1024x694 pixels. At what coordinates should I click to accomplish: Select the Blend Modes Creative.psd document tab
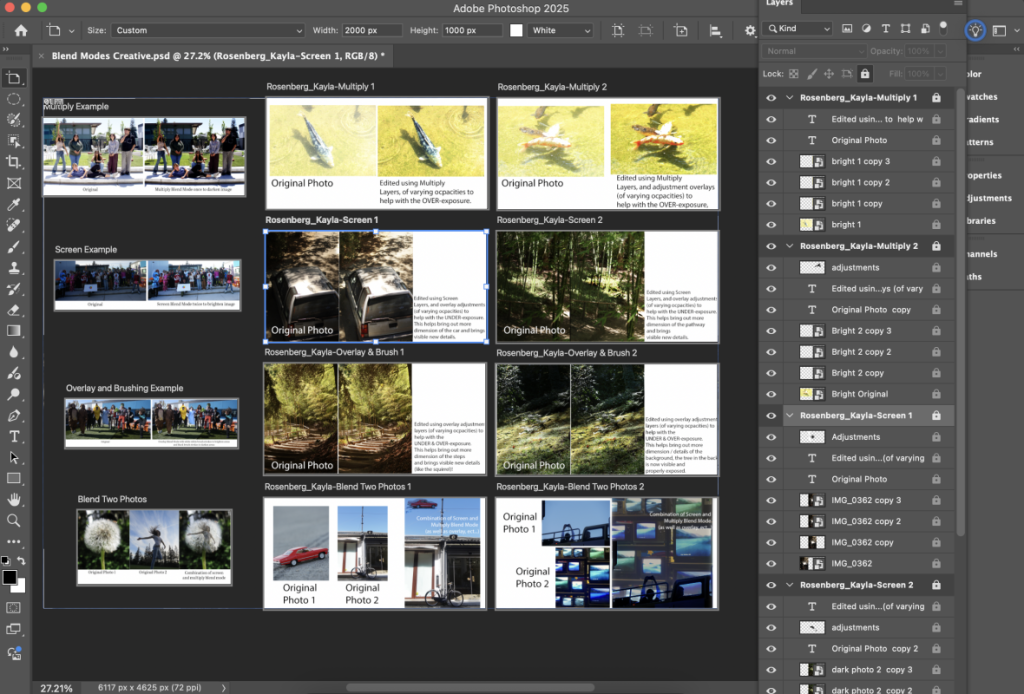tap(218, 56)
